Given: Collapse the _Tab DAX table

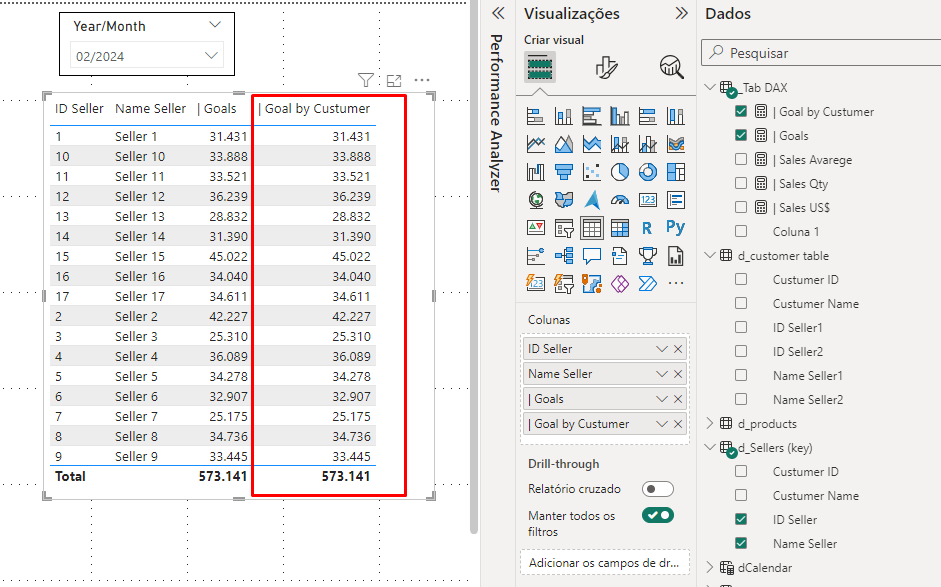Looking at the screenshot, I should pos(710,87).
